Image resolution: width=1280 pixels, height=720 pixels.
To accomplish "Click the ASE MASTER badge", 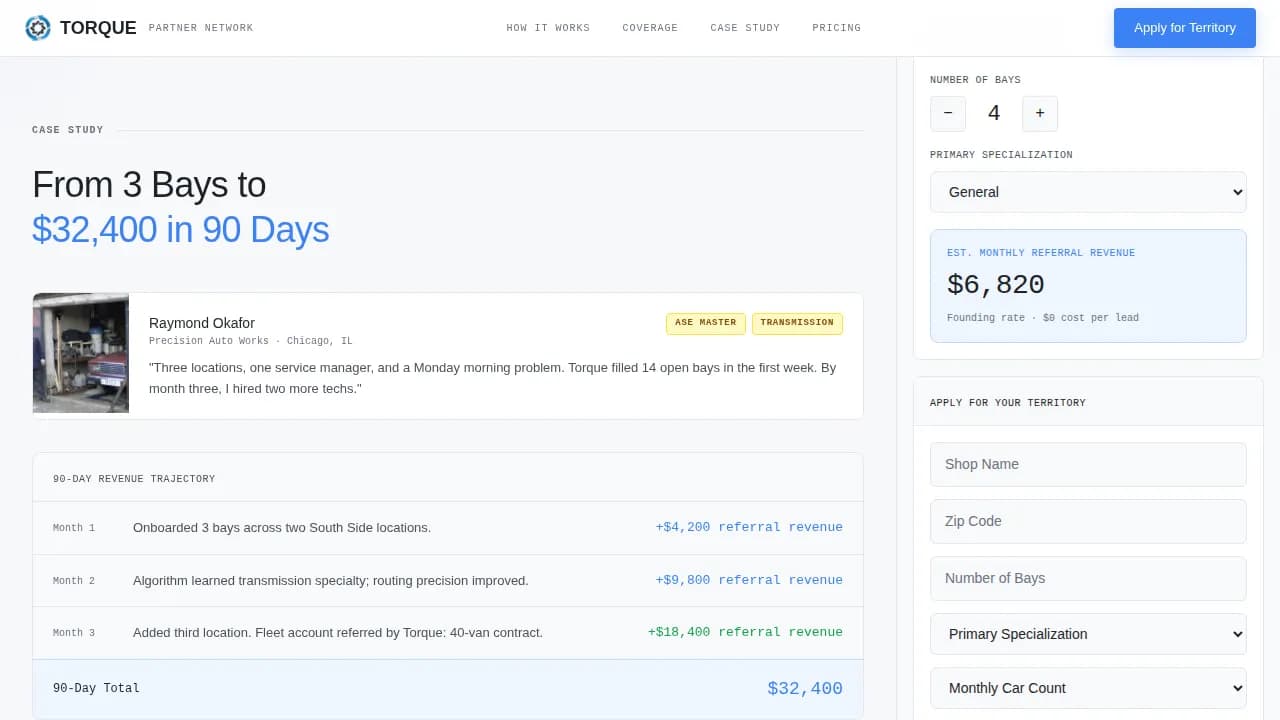I will point(705,323).
